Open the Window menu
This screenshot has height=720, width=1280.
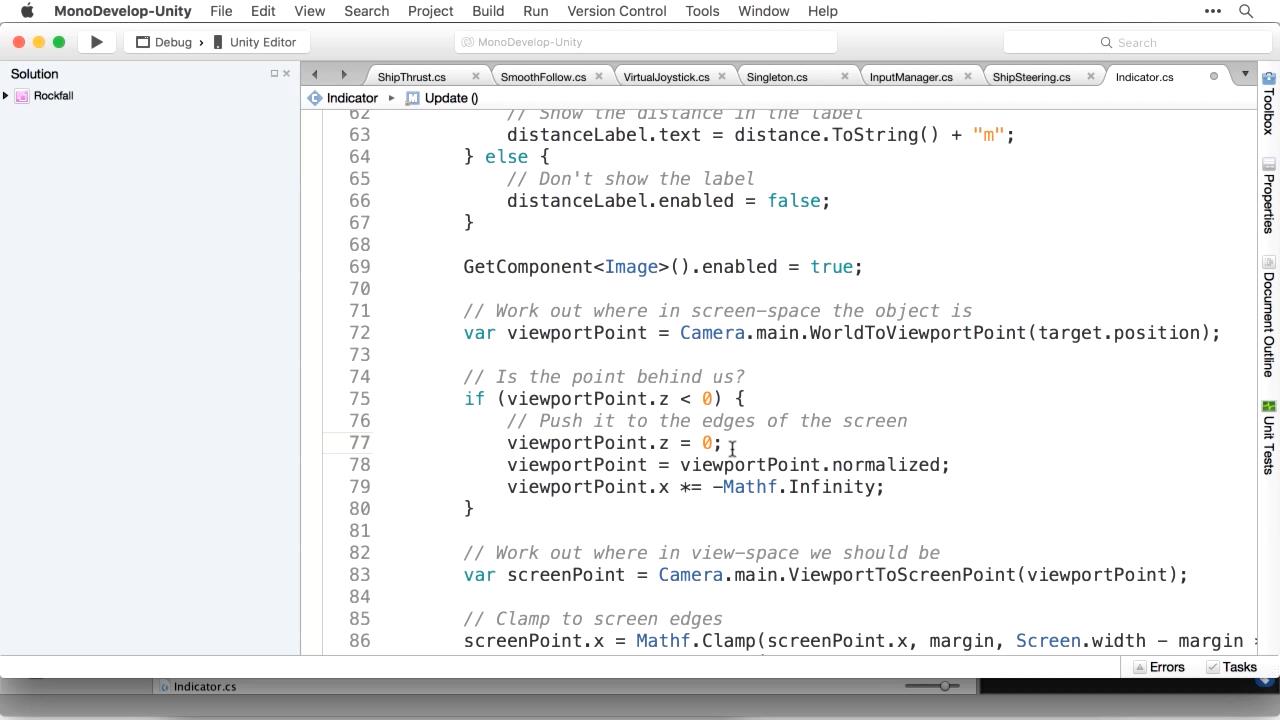pos(764,11)
